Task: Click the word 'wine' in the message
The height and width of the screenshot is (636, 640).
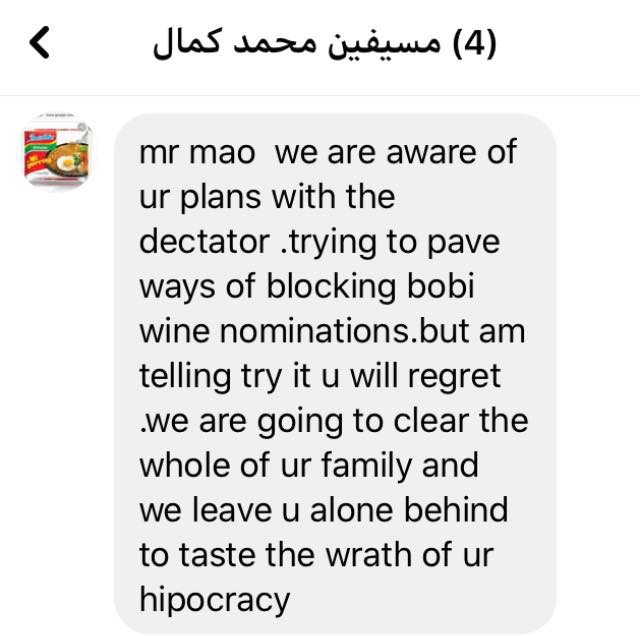Action: point(175,331)
